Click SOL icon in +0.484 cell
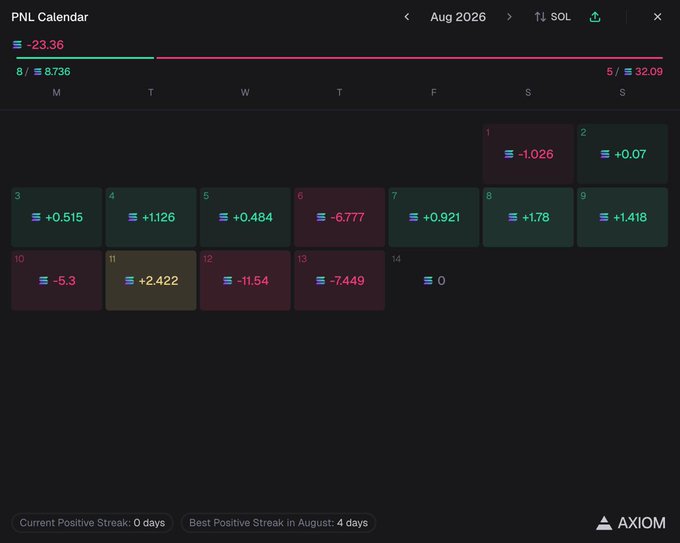Screen dimensions: 680x543 tap(223, 217)
